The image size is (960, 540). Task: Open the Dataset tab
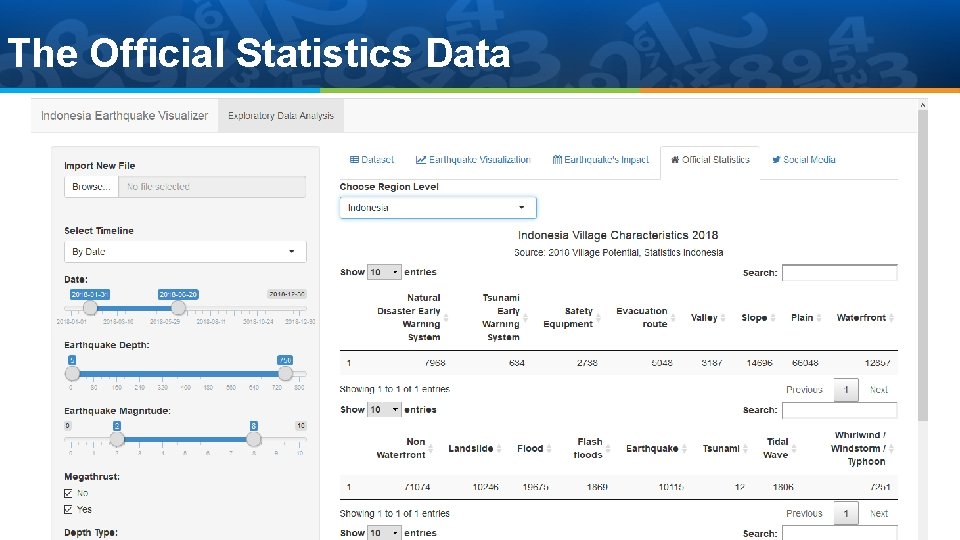[372, 160]
